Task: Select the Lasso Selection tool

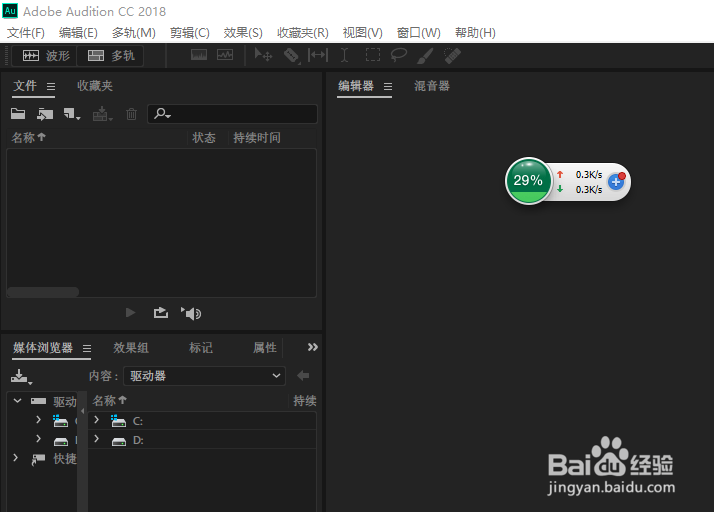Action: 399,55
